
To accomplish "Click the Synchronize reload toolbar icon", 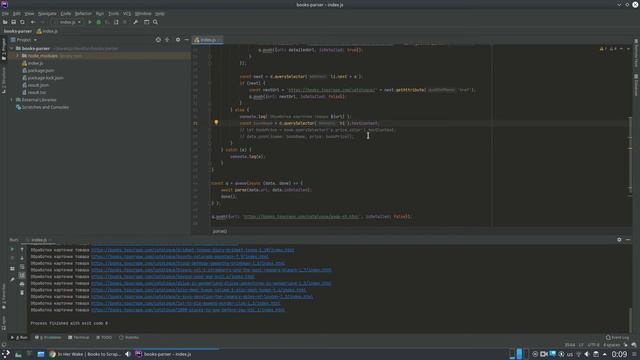I will pos(22,22).
